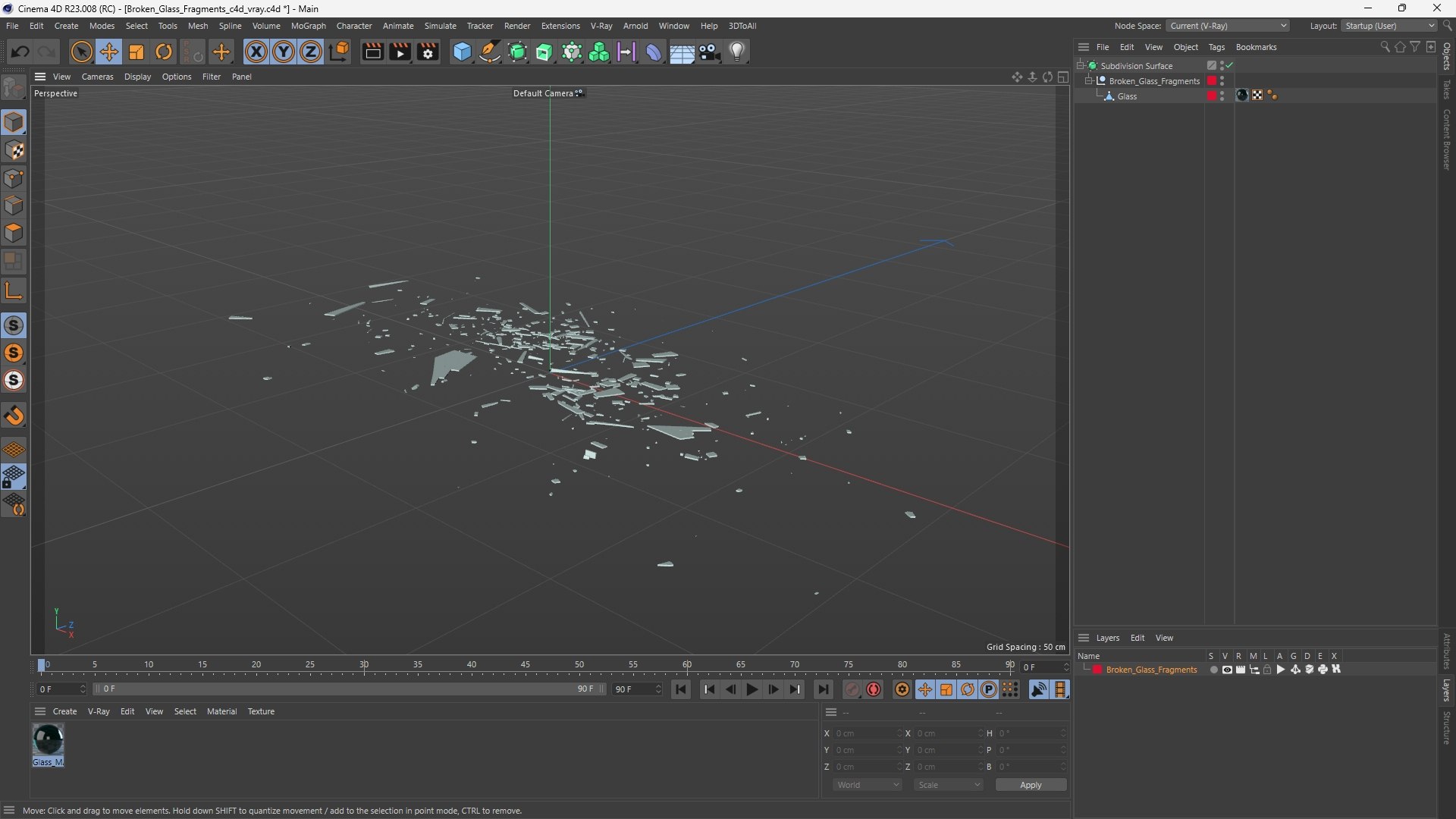Play the animation forward
1456x819 pixels.
coord(752,689)
